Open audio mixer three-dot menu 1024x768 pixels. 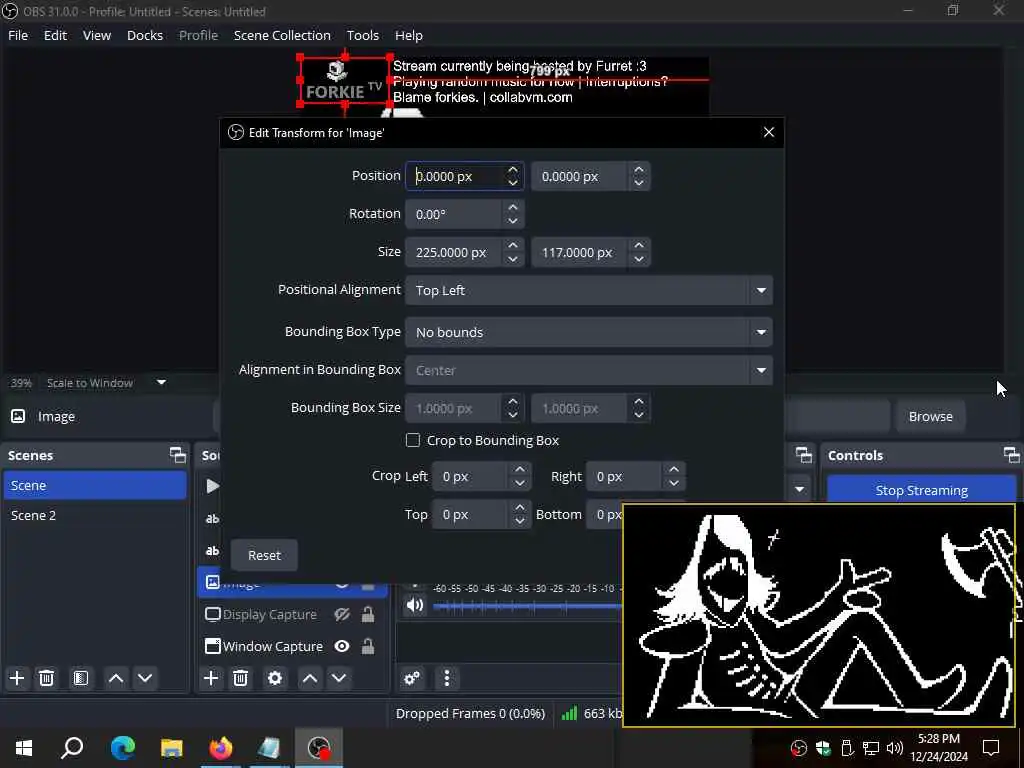click(x=447, y=678)
